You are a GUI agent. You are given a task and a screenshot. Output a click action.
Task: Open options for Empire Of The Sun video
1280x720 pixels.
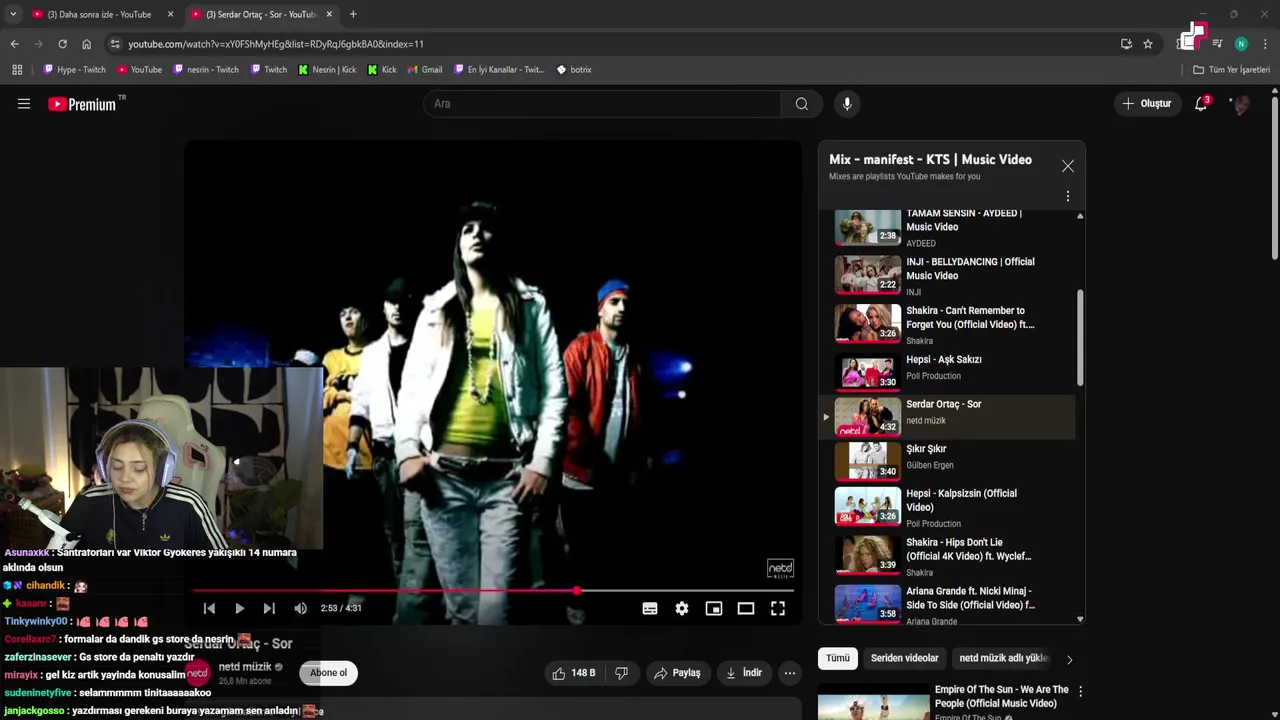[x=1080, y=692]
